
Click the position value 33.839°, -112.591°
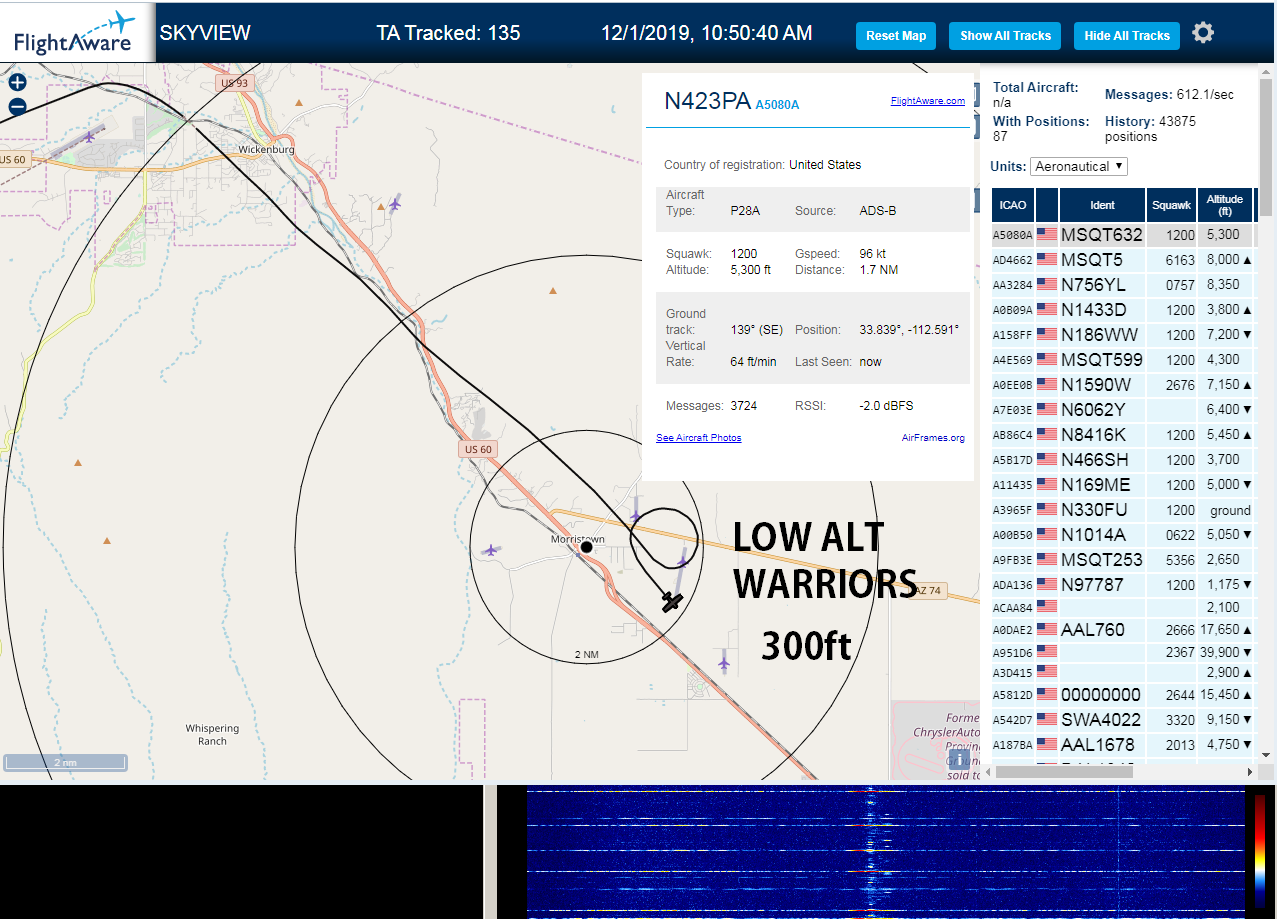click(909, 330)
